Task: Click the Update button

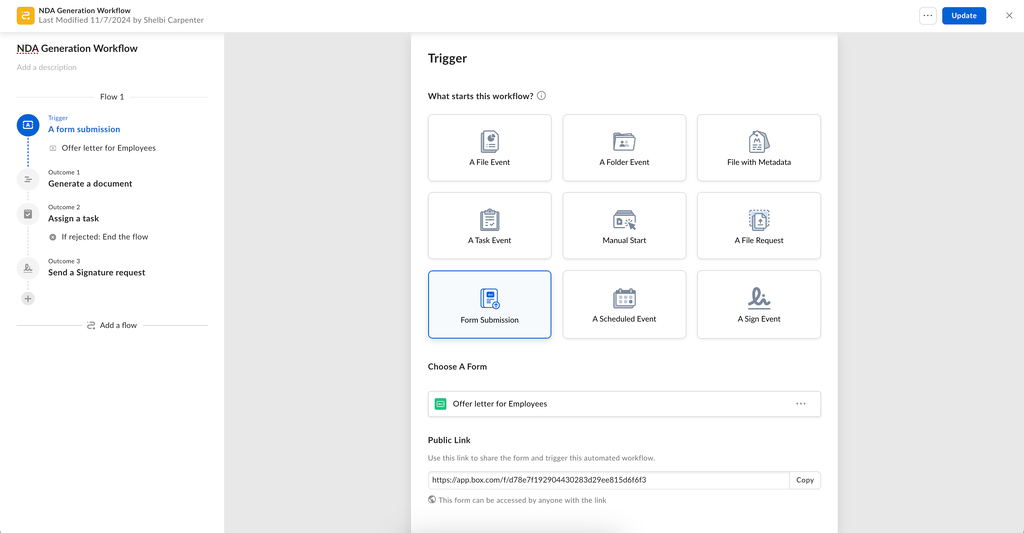Action: 964,16
